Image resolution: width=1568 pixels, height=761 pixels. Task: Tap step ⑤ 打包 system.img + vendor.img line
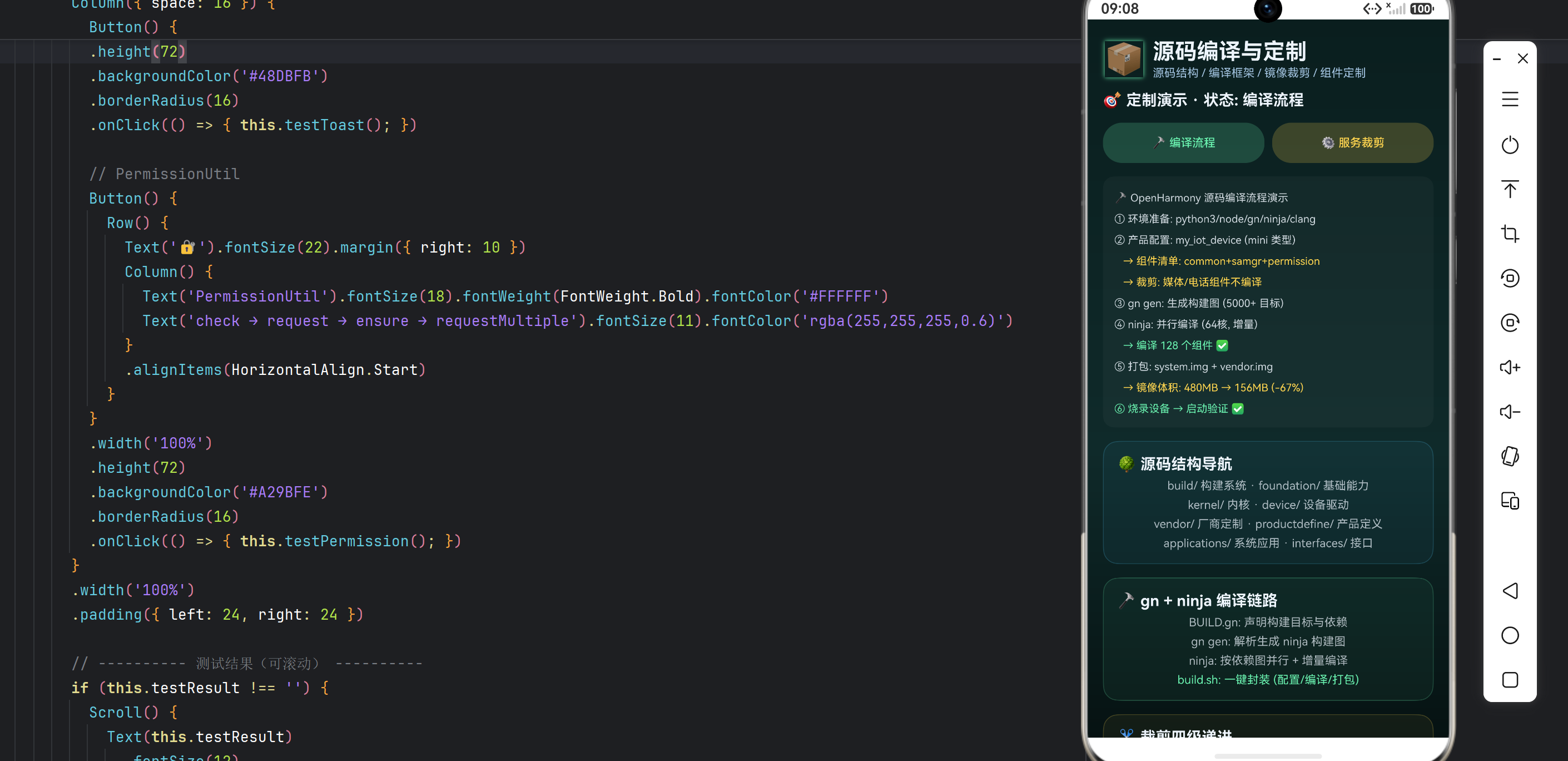coord(1193,367)
